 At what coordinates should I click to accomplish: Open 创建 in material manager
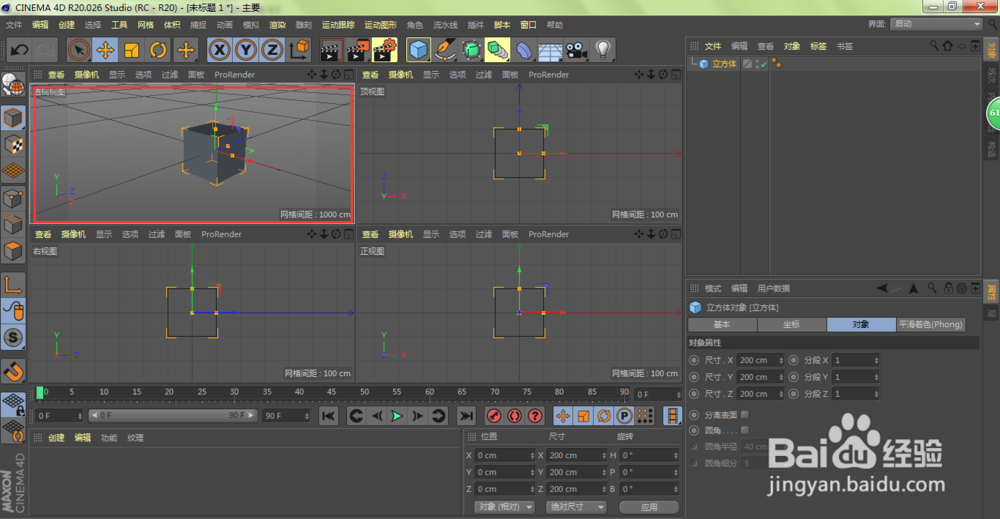56,438
